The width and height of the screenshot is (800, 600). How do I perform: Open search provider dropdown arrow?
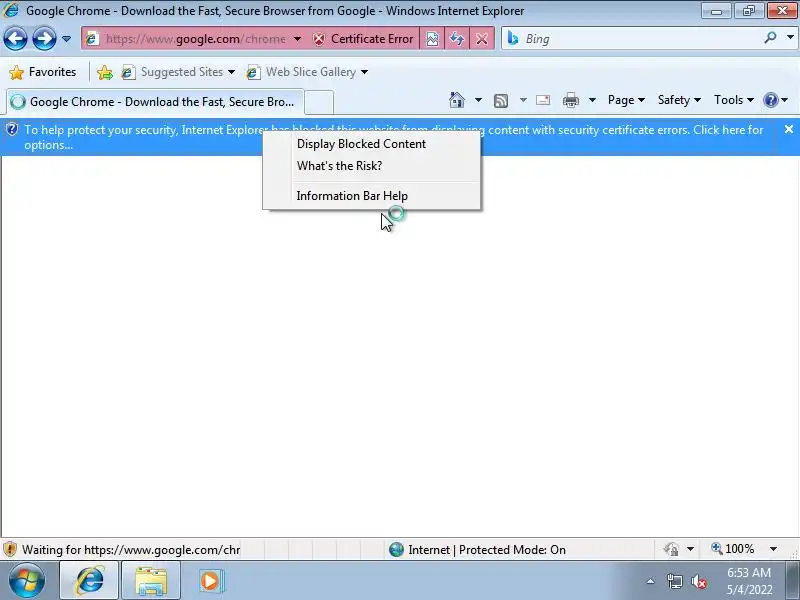pyautogui.click(x=790, y=38)
